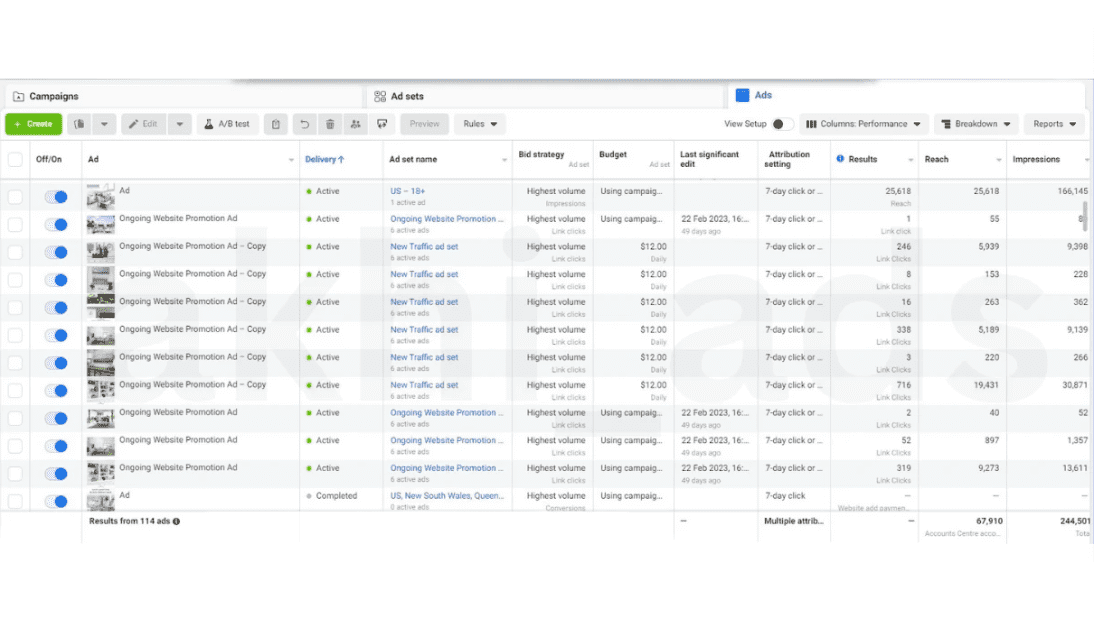Tick the select-all checkbox in header

click(x=15, y=159)
